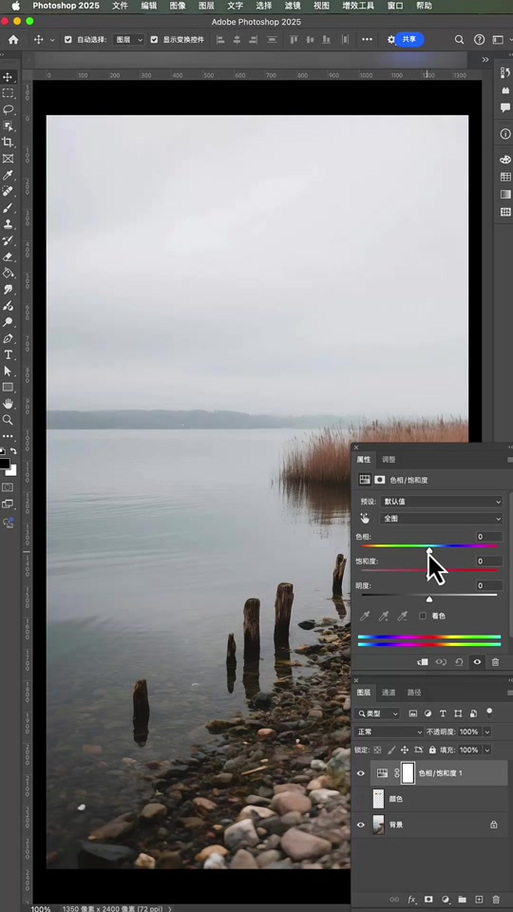Click the clip-to-layer icon in Properties

click(x=423, y=662)
